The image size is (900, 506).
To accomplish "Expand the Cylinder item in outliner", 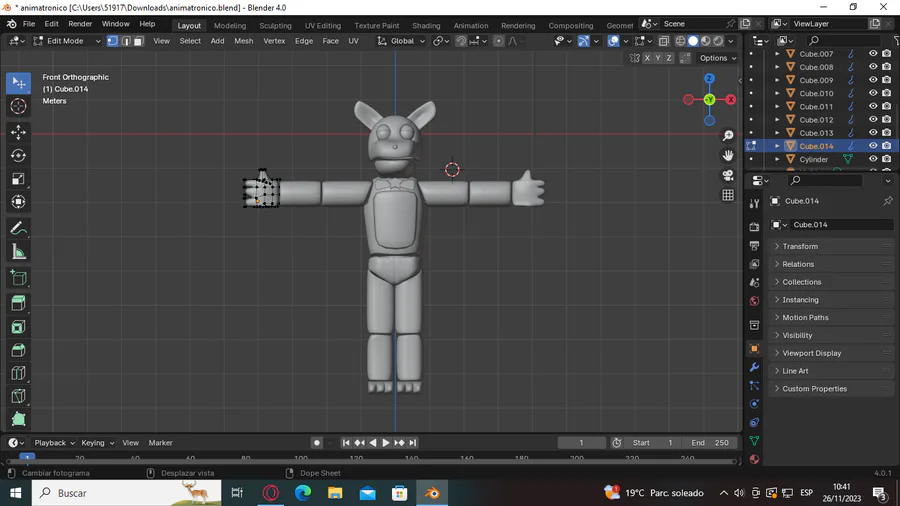I will (777, 159).
